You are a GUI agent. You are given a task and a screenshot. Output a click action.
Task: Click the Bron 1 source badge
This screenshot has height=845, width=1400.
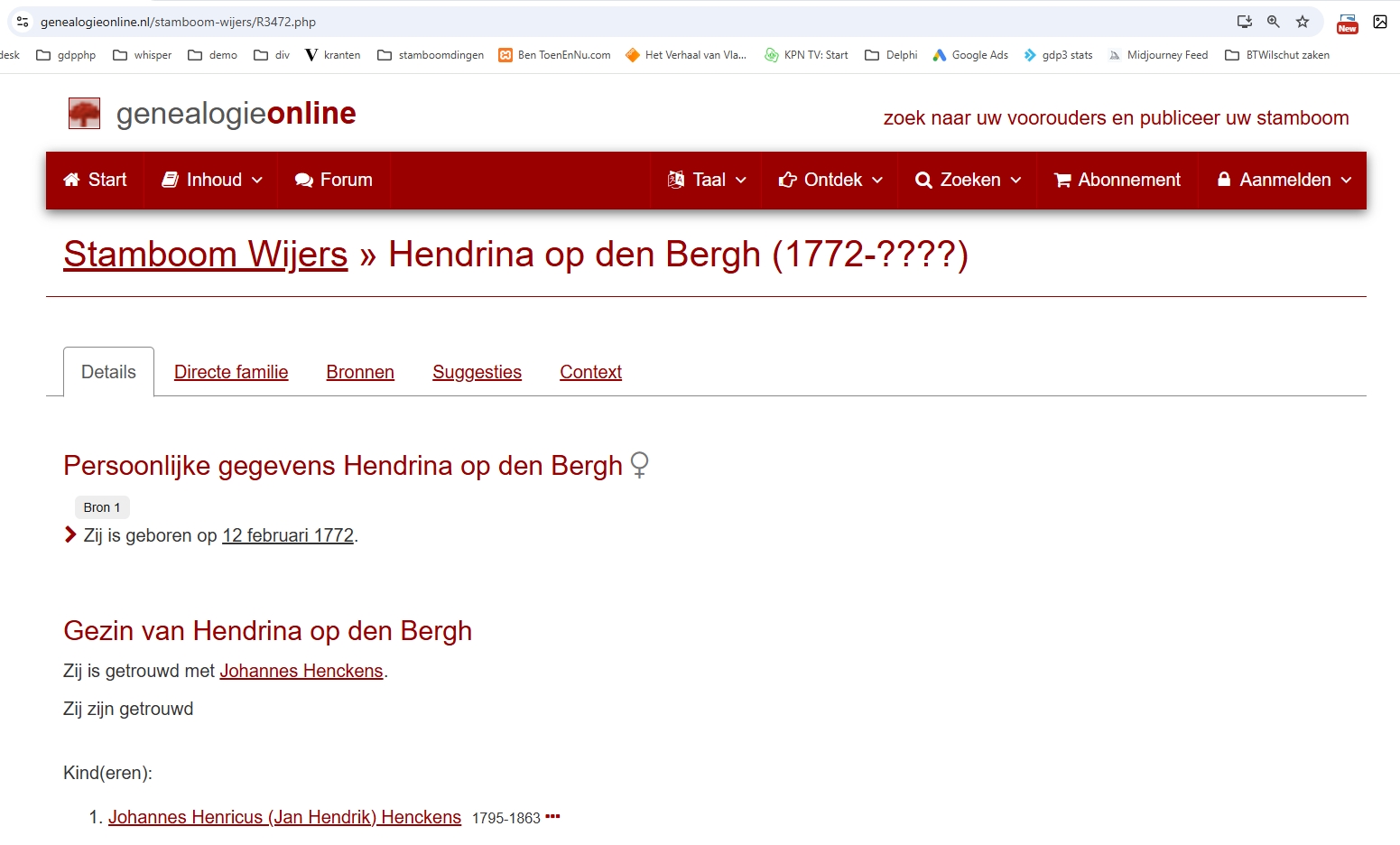tap(102, 507)
